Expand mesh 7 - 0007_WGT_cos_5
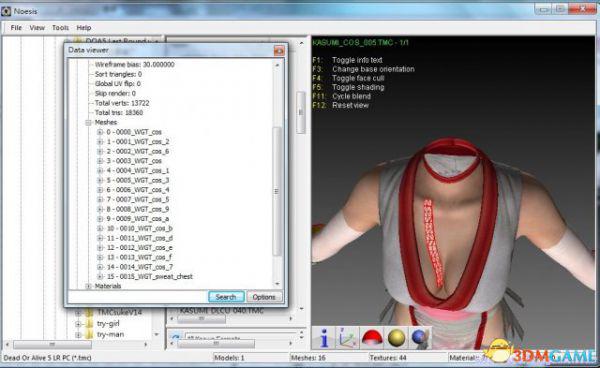 [x=100, y=200]
